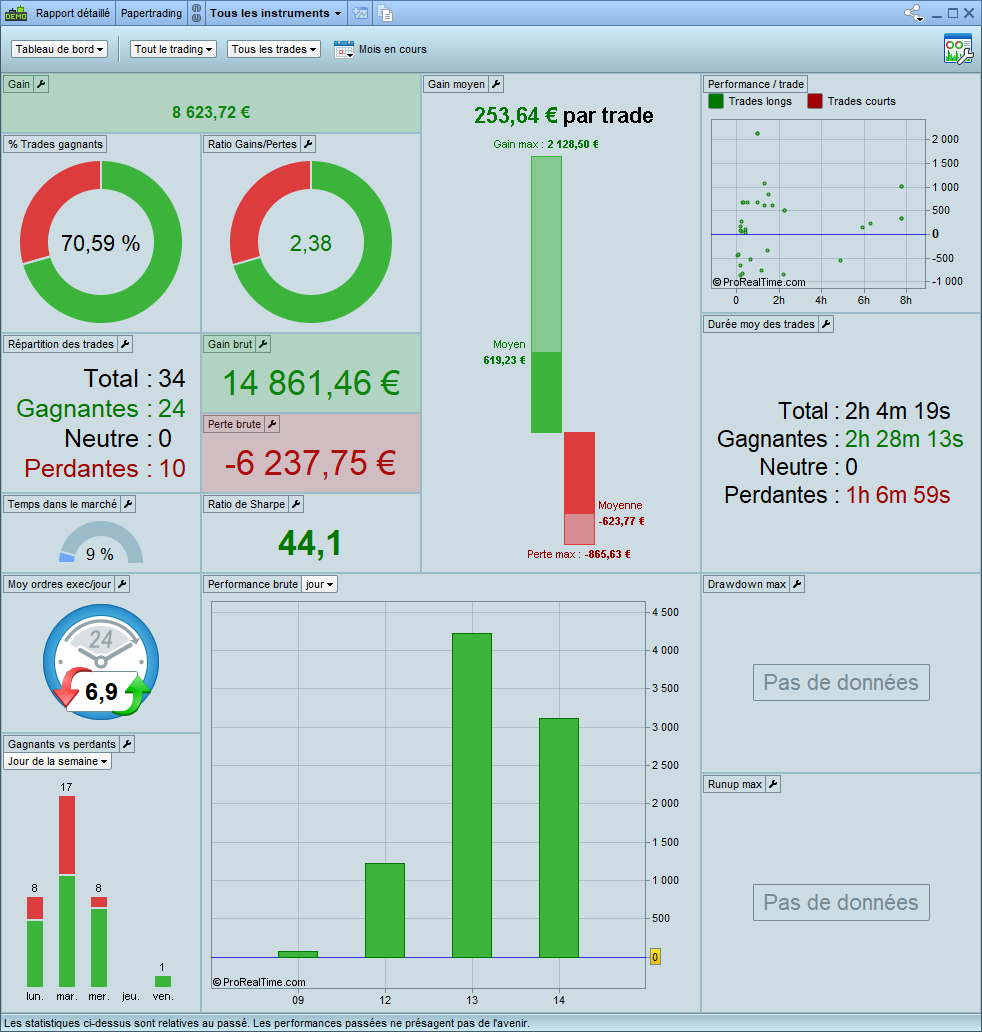Click the 8 623,72 € total gain value
Viewport: 982px width, 1032px height.
(211, 113)
